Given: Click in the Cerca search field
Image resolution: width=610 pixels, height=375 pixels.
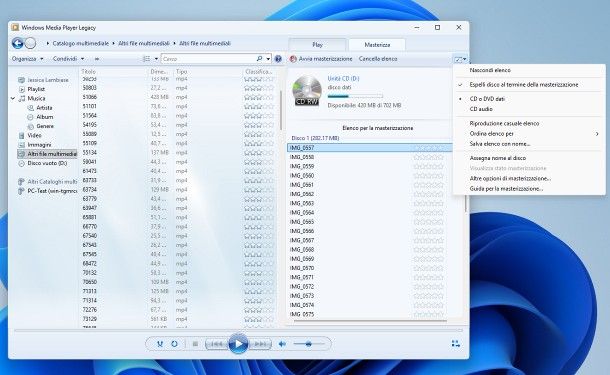Looking at the screenshot, I should click(209, 59).
